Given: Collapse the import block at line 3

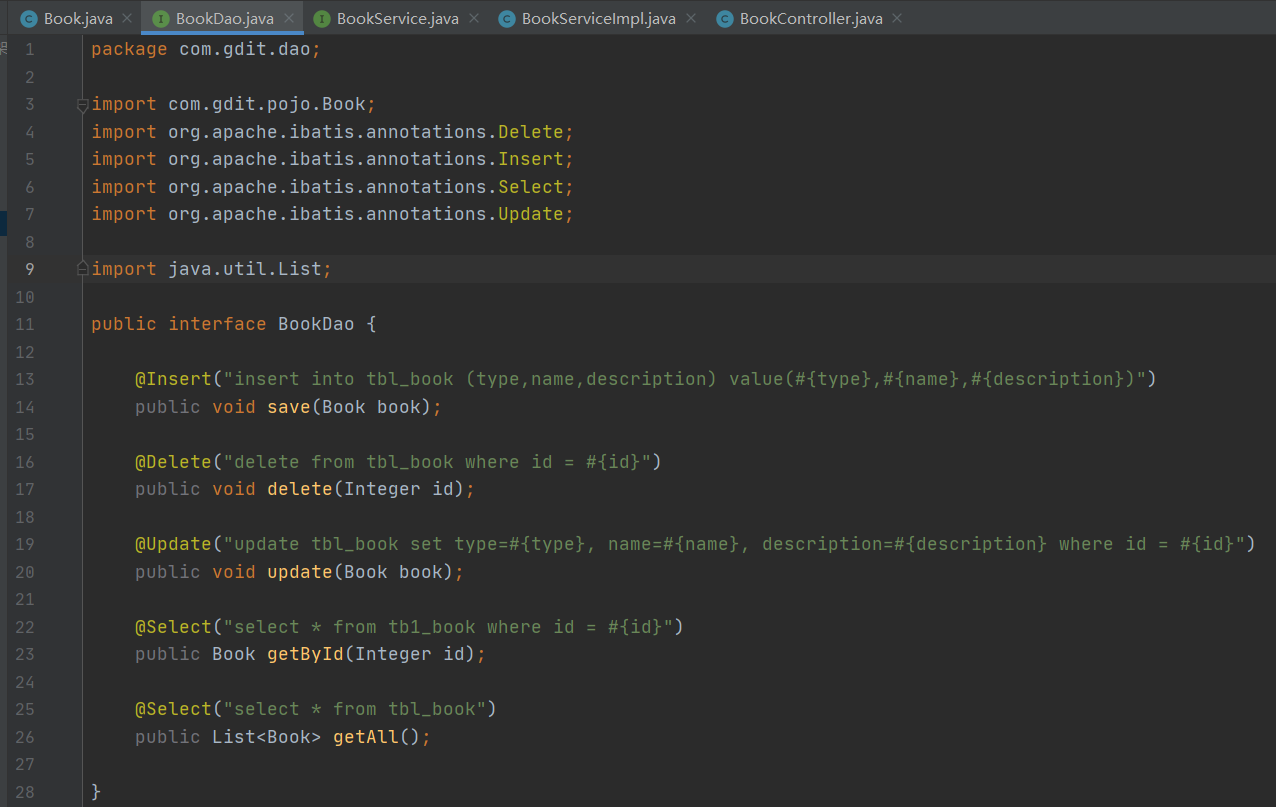Looking at the screenshot, I should click(x=83, y=105).
